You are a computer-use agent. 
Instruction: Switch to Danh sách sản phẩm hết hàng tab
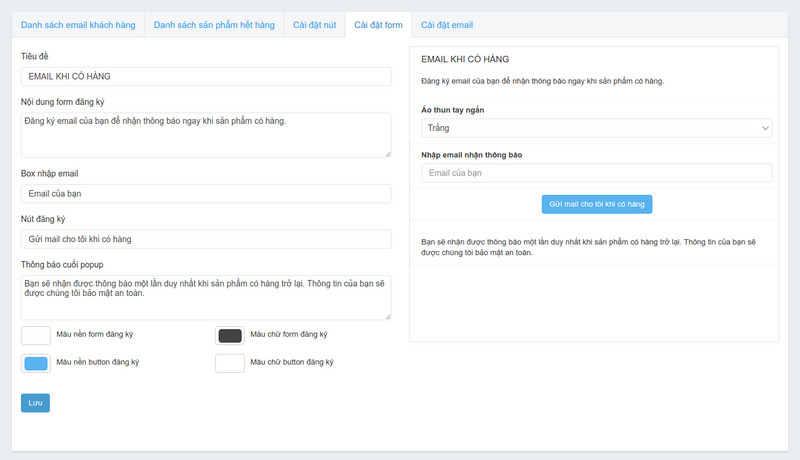[x=213, y=24]
